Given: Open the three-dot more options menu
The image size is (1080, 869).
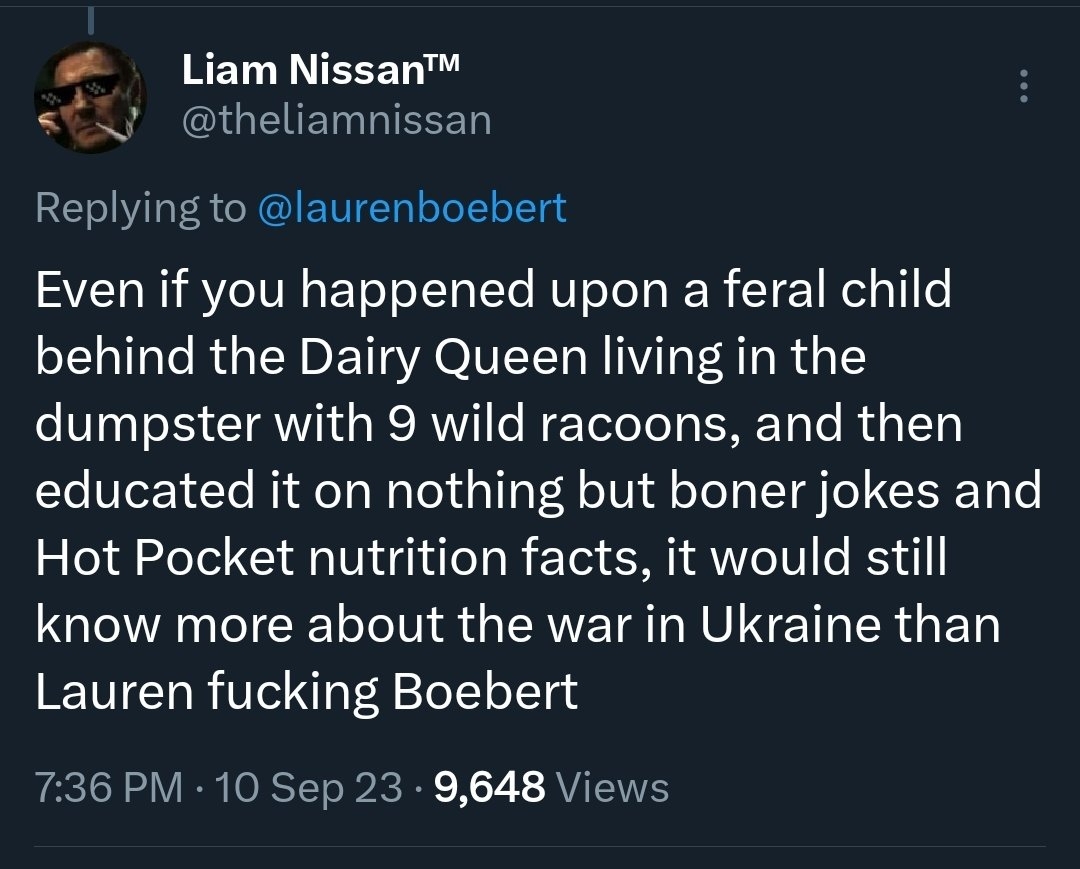Looking at the screenshot, I should pyautogui.click(x=1022, y=87).
